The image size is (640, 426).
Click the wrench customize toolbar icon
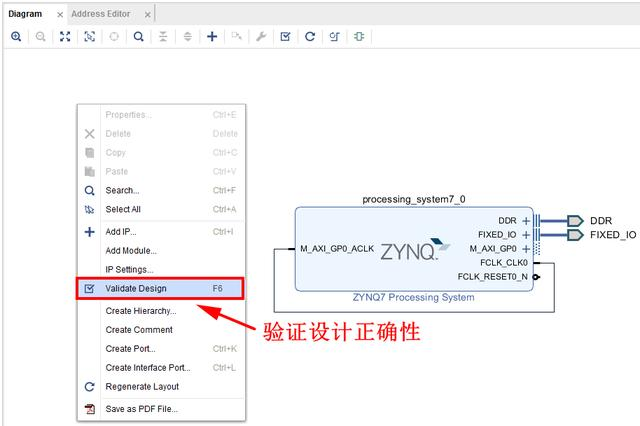tap(261, 37)
